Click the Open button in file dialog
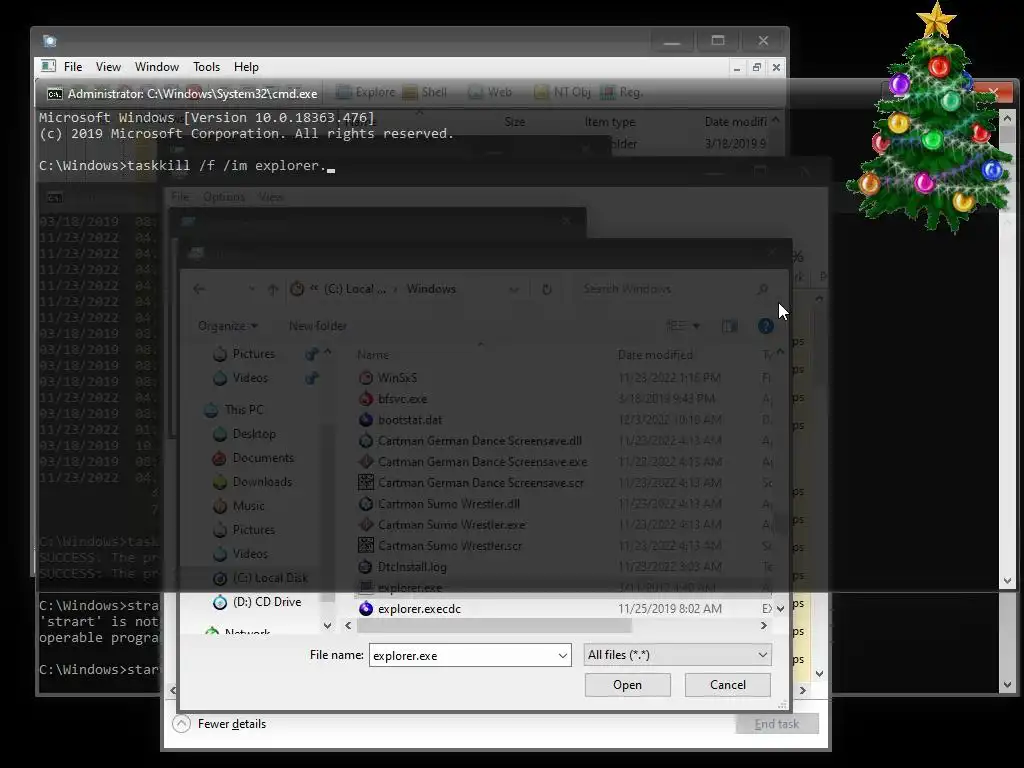 (628, 684)
